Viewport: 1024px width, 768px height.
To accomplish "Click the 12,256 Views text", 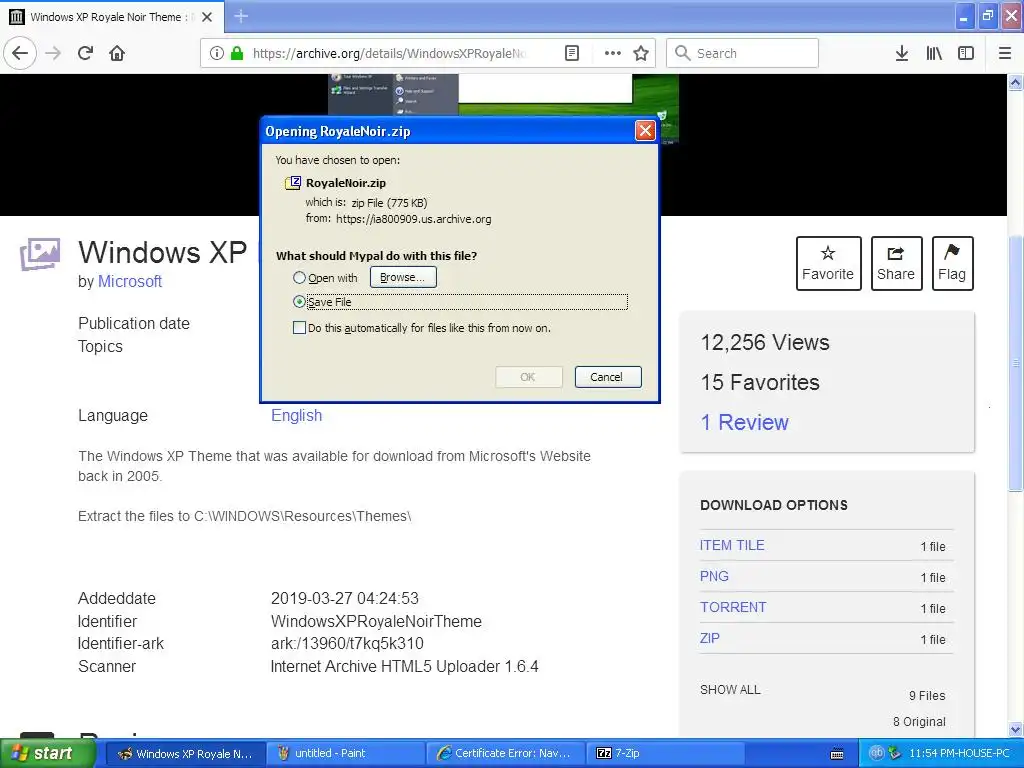I will click(x=765, y=342).
